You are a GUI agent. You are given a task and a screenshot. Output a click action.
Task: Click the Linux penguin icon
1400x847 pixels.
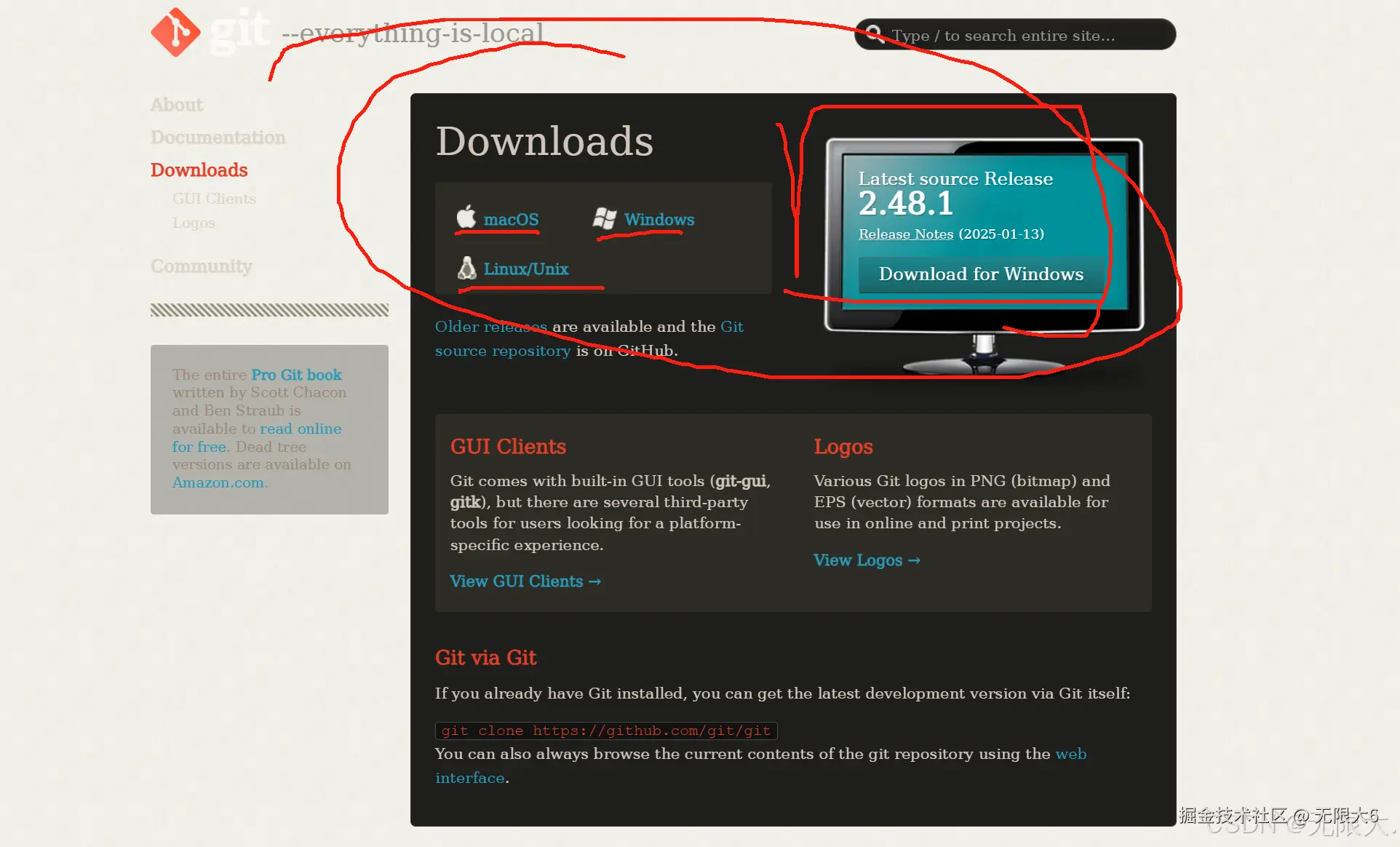coord(466,268)
